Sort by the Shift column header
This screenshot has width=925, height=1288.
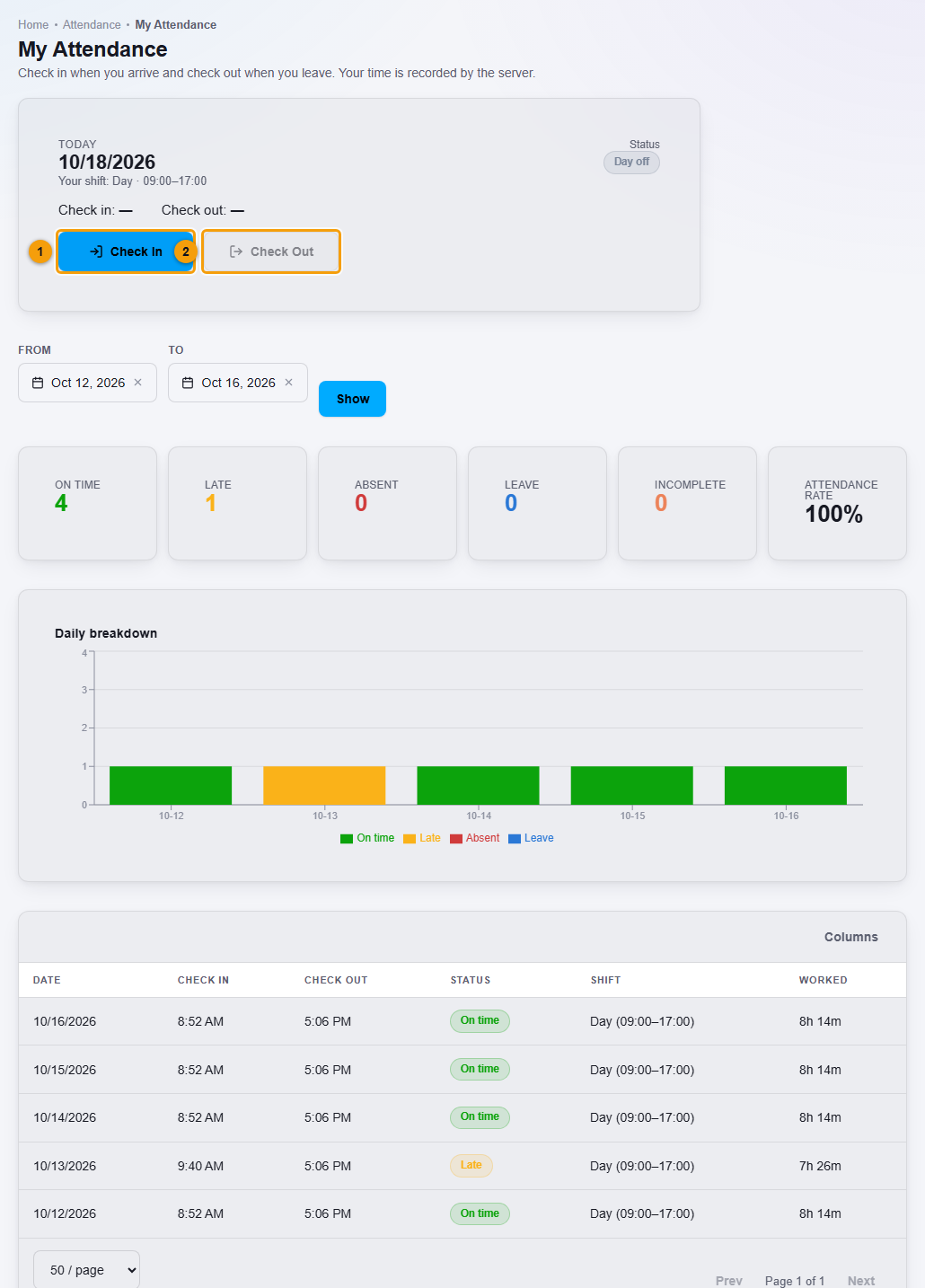tap(605, 980)
